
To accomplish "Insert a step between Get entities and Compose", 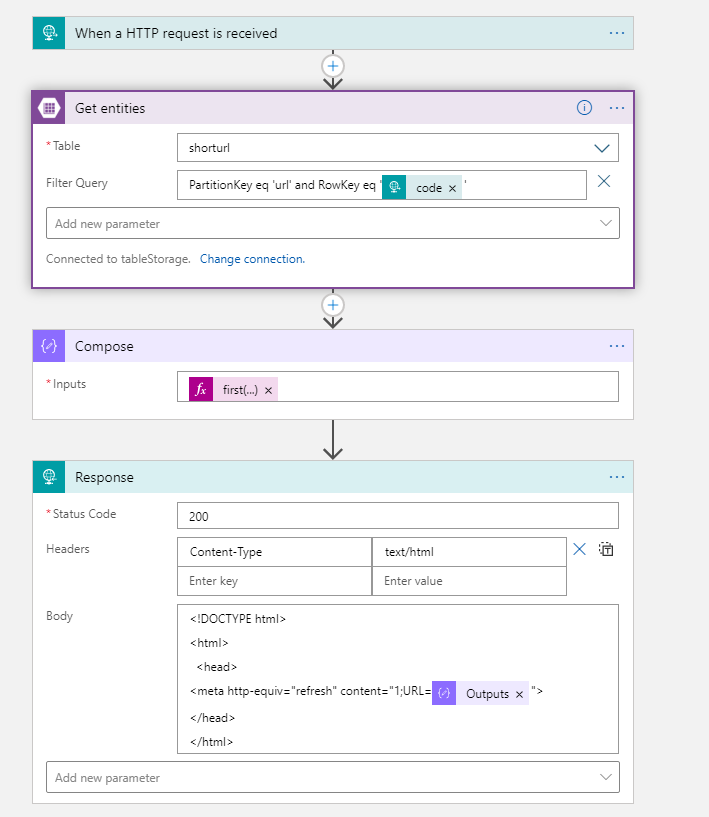I will click(x=333, y=305).
